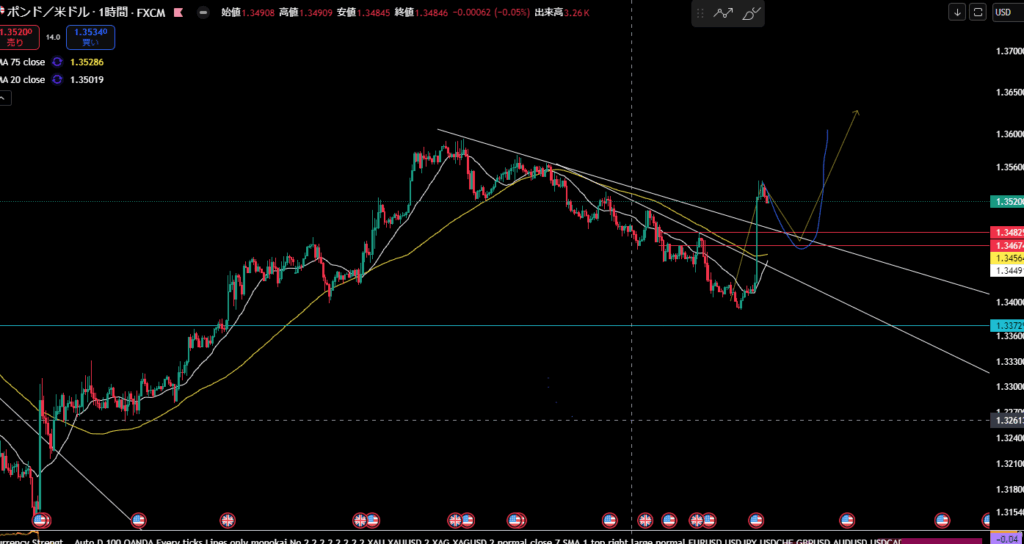Screen dimensions: 1024x544
Task: Click the pink flag icon beside FXCM
Action: point(178,13)
